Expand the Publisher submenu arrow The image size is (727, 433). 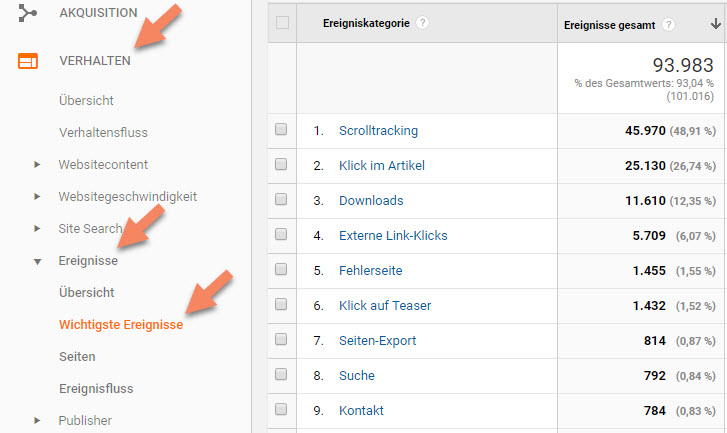pyautogui.click(x=38, y=421)
